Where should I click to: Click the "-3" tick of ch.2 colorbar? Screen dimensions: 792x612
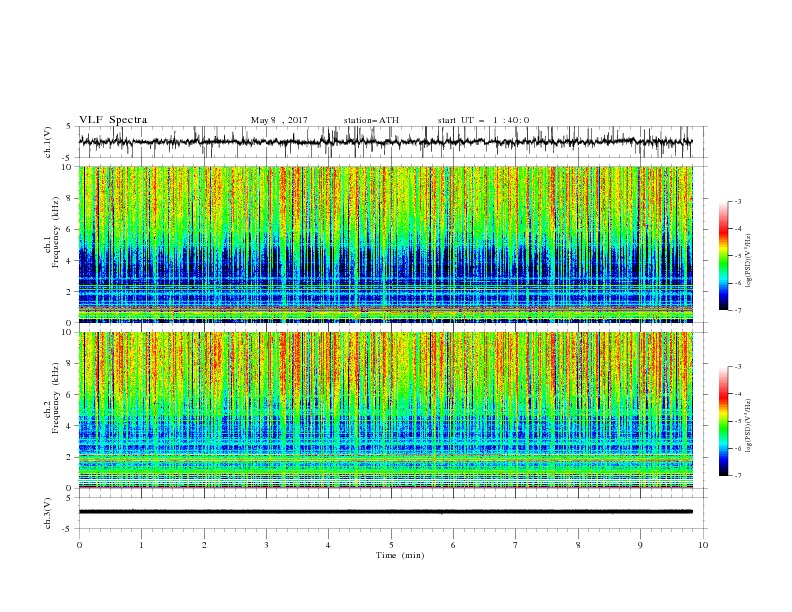click(x=737, y=367)
